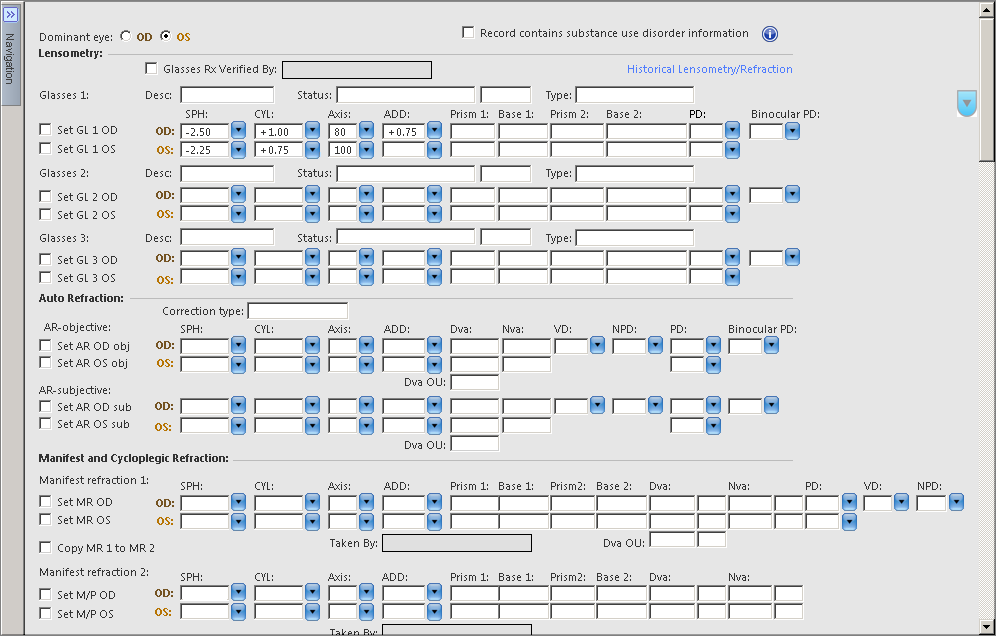This screenshot has height=636, width=996.
Task: Open AR-objective Binocular PD dropdown
Action: [x=771, y=345]
